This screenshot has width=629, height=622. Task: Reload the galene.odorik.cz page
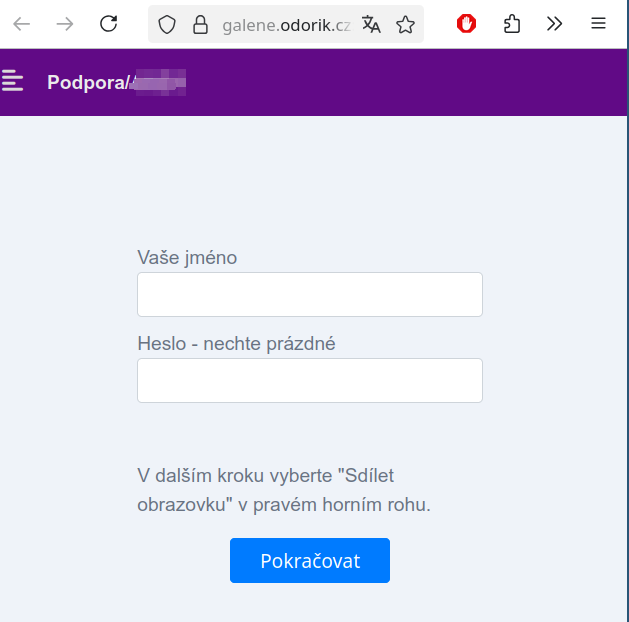coord(108,24)
